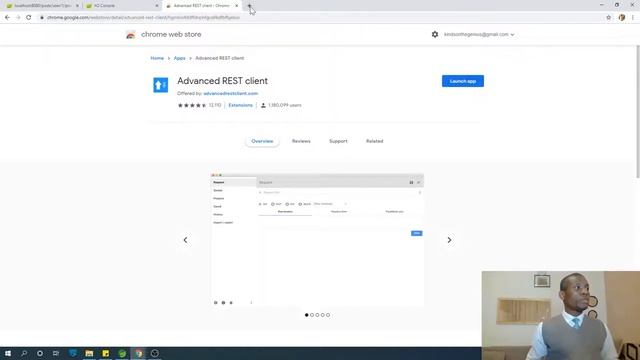
Task: Visit advancedrestclient.com developer link
Action: point(231,93)
